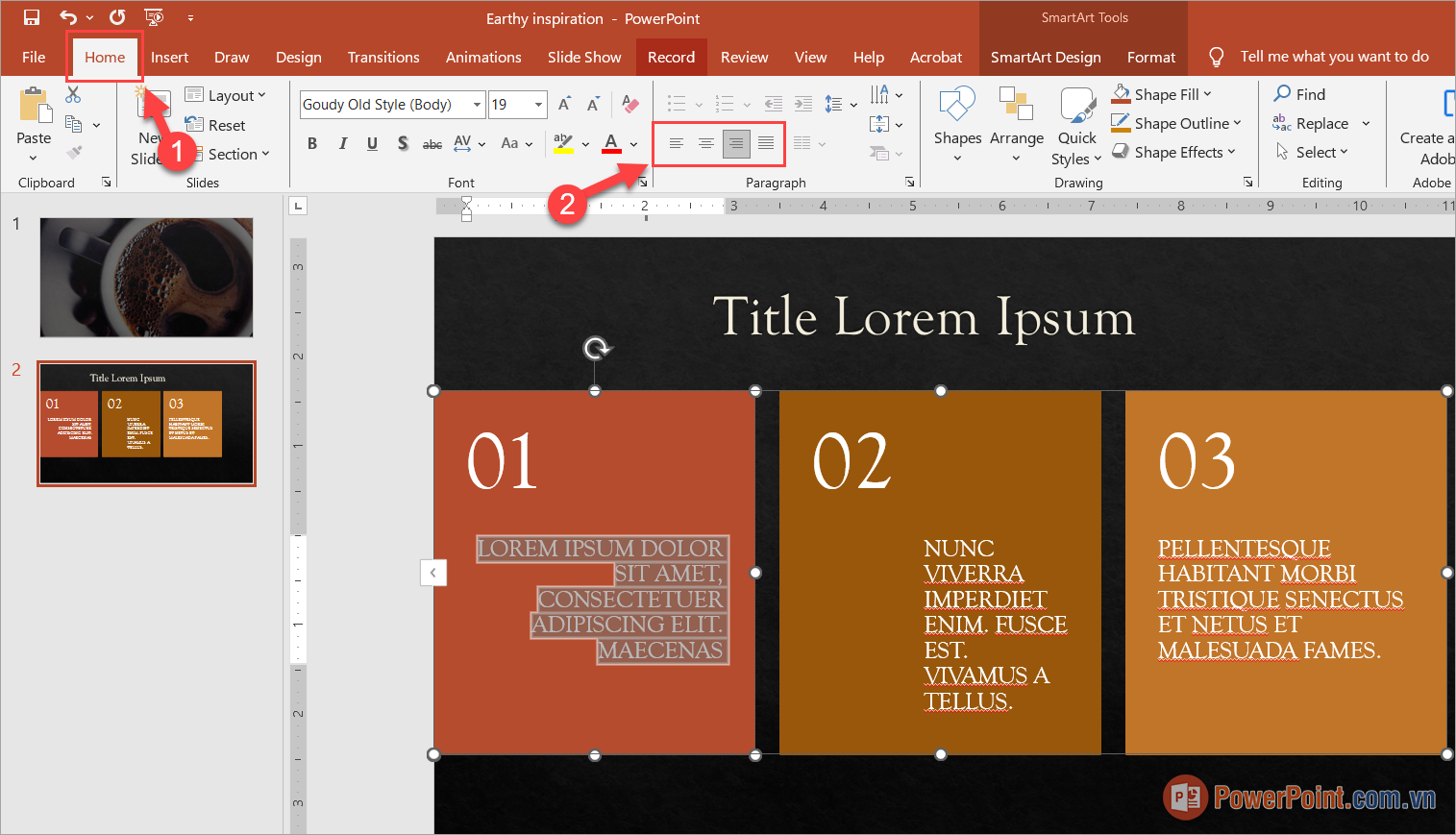
Task: Open the SmartArt Design tab
Action: pos(1046,57)
